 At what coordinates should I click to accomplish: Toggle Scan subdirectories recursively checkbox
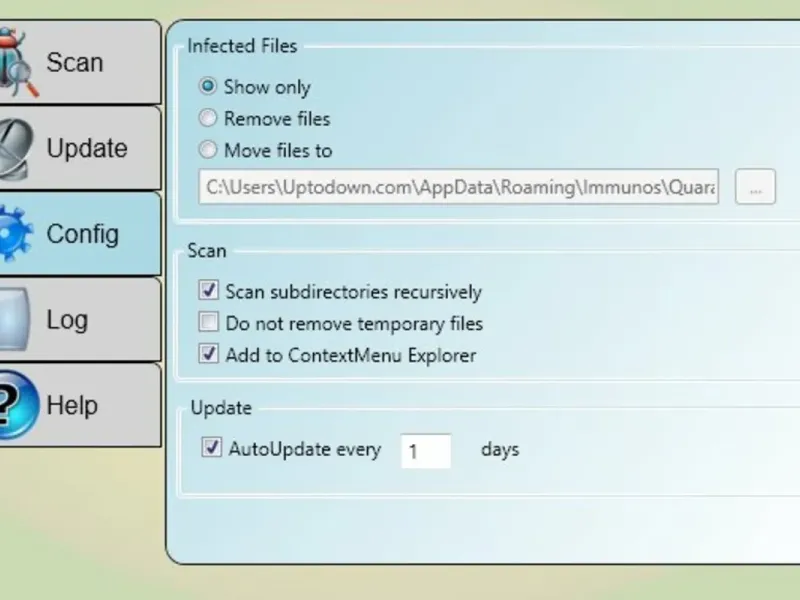pyautogui.click(x=209, y=290)
